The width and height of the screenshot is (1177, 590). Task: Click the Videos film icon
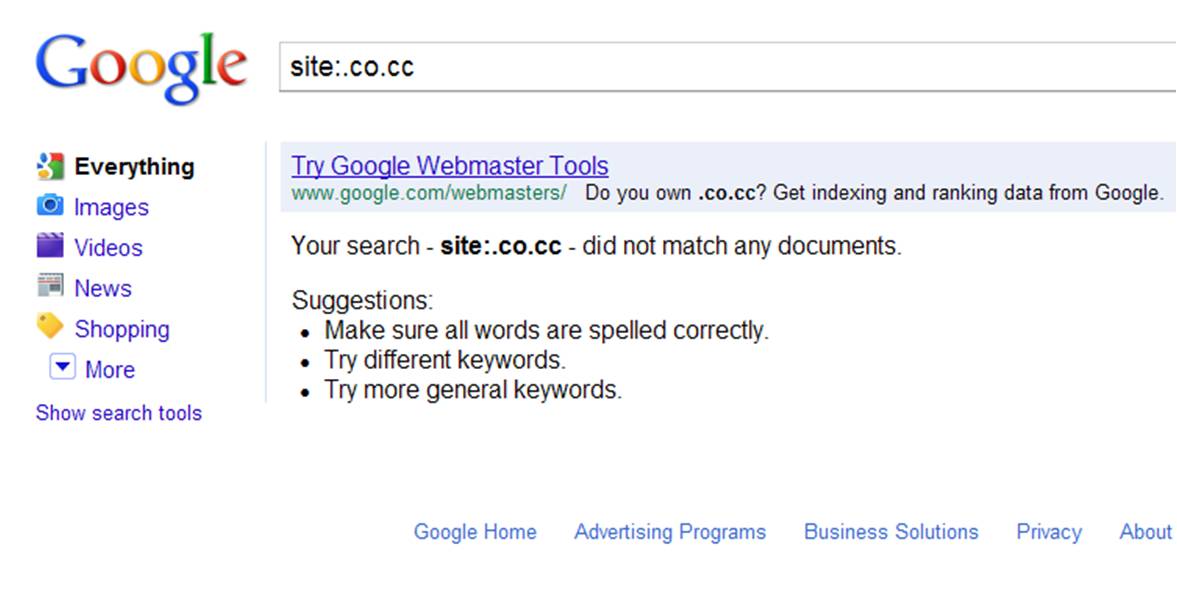point(50,246)
